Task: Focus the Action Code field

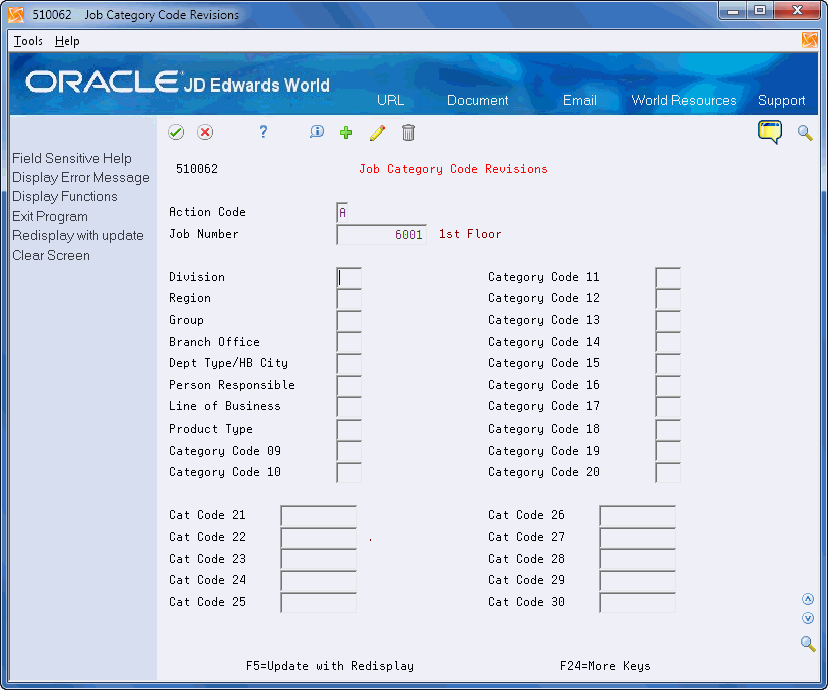Action: (x=342, y=212)
